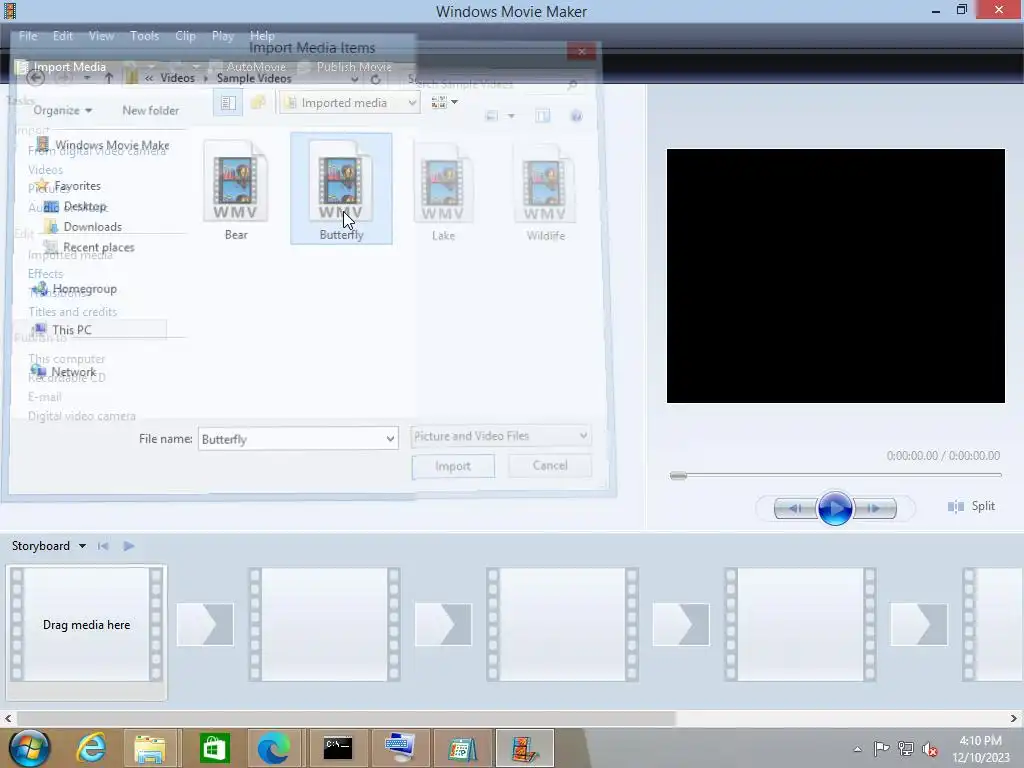Screen dimensions: 1024x768
Task: Select Network in navigation pane
Action: coord(73,372)
